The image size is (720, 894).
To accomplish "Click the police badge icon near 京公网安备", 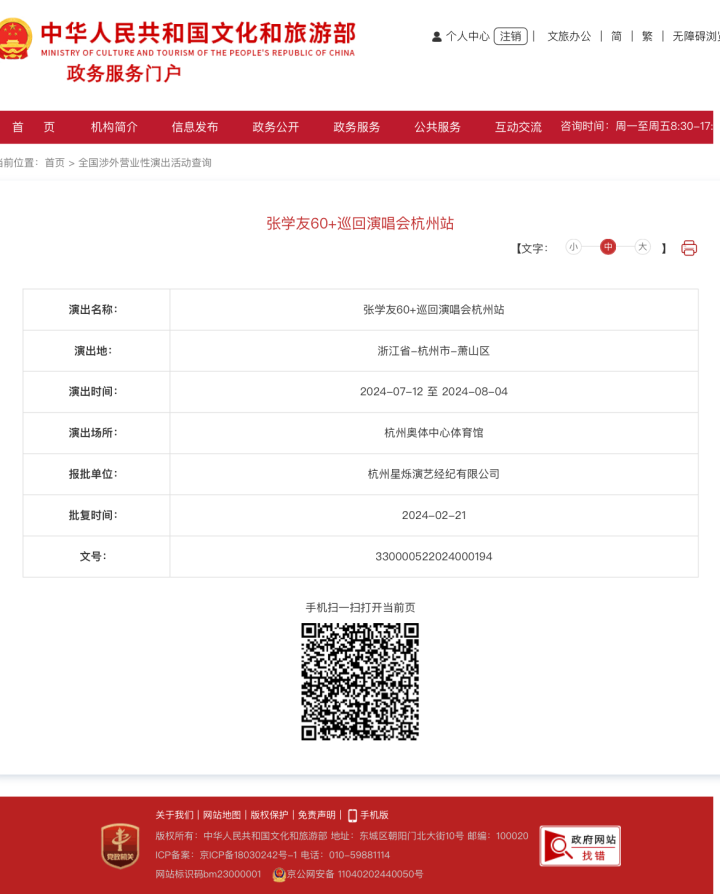I will tap(279, 874).
